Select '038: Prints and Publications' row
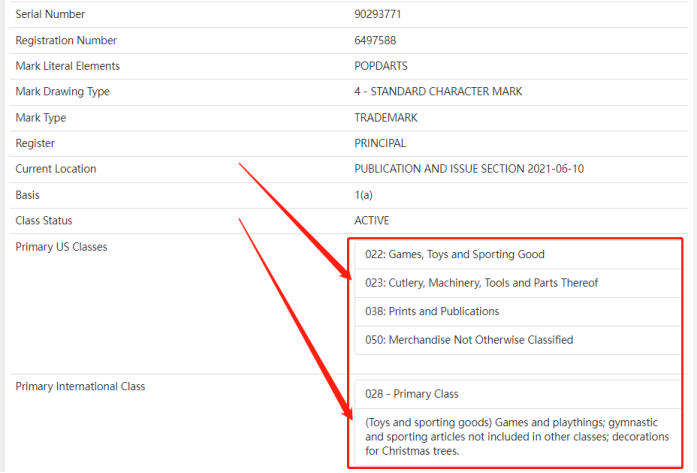The height and width of the screenshot is (473, 697). point(518,312)
